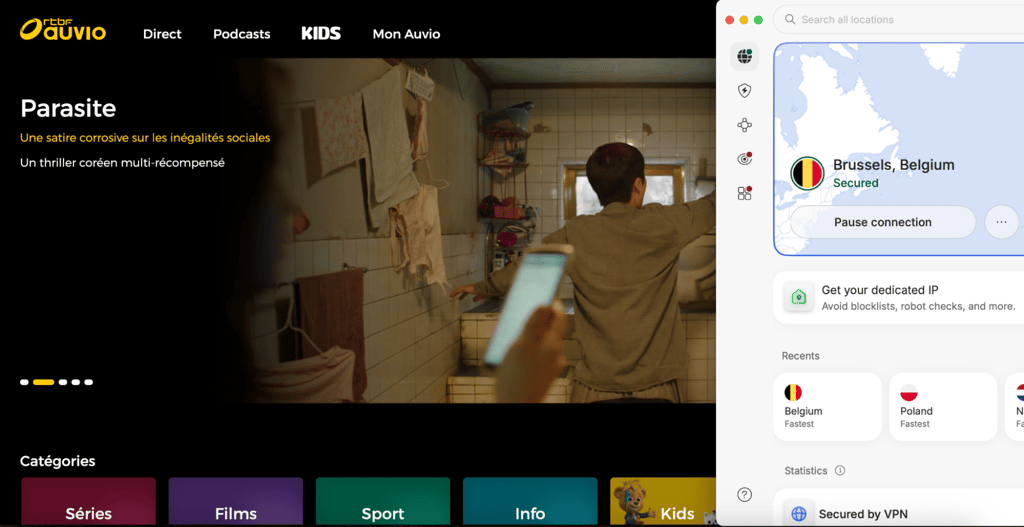The height and width of the screenshot is (527, 1024).
Task: Click in the Search all locations field
Action: [x=899, y=20]
